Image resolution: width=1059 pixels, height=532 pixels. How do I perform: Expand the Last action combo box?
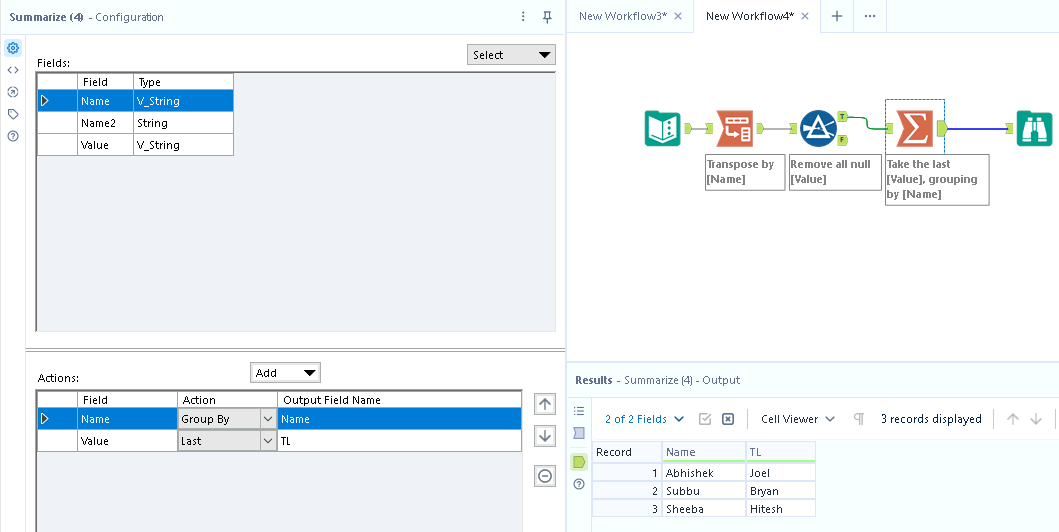click(267, 441)
